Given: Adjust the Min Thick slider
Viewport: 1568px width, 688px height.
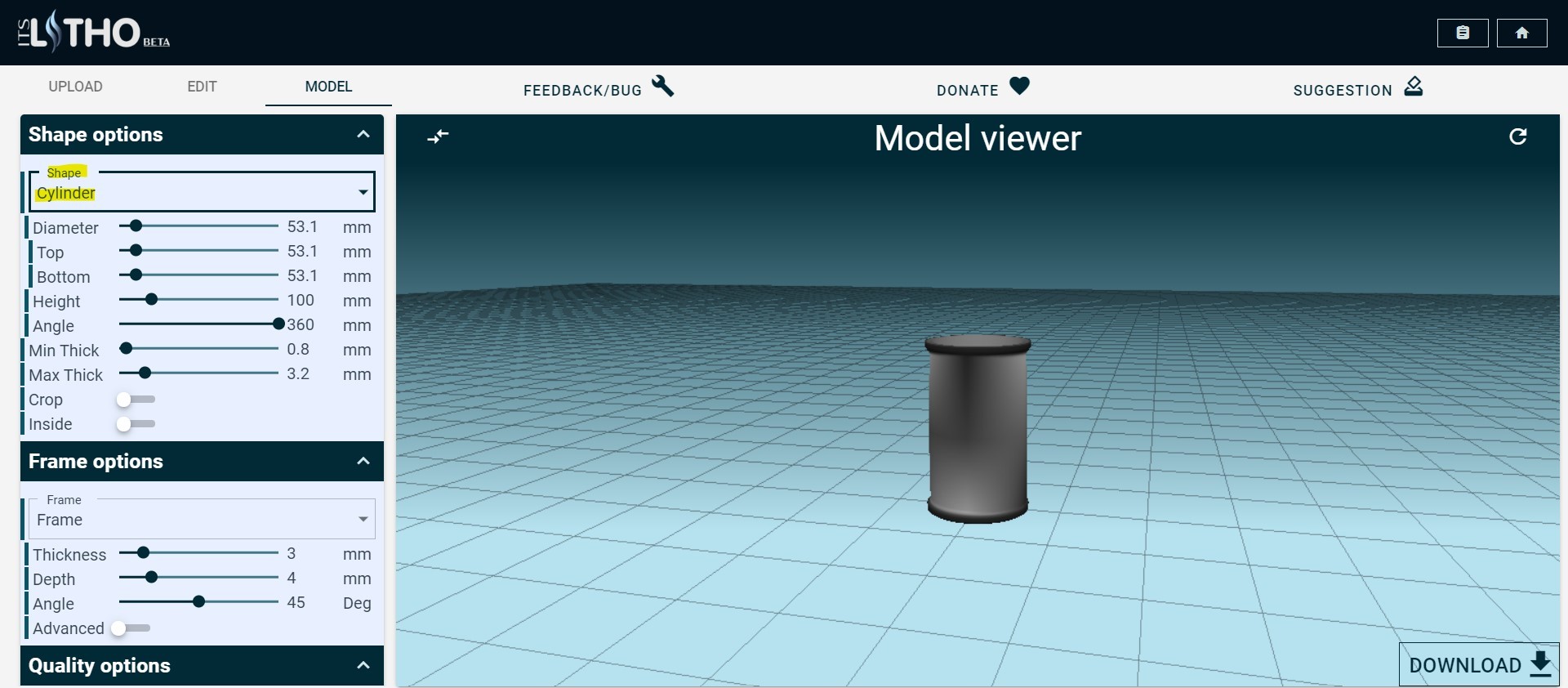Looking at the screenshot, I should coord(198,349).
